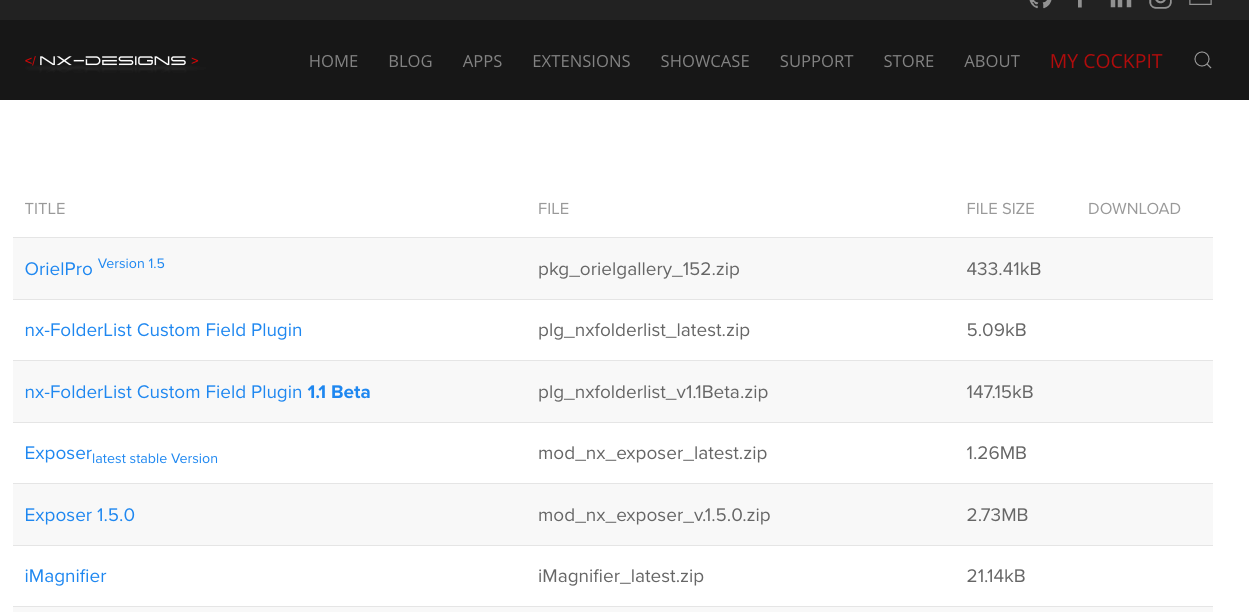Open the BLOG section
This screenshot has width=1249, height=612.
pos(410,61)
